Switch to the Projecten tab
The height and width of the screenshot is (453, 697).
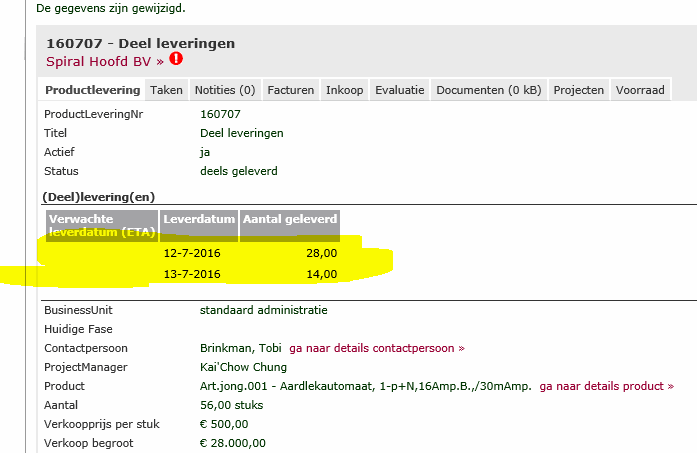pos(578,90)
